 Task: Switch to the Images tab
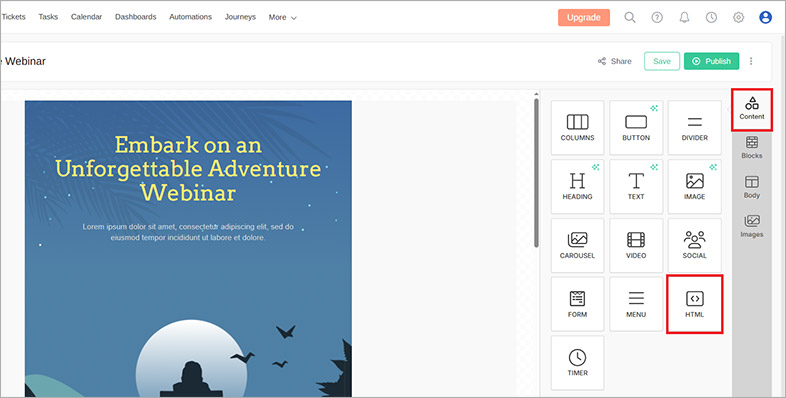[x=751, y=227]
